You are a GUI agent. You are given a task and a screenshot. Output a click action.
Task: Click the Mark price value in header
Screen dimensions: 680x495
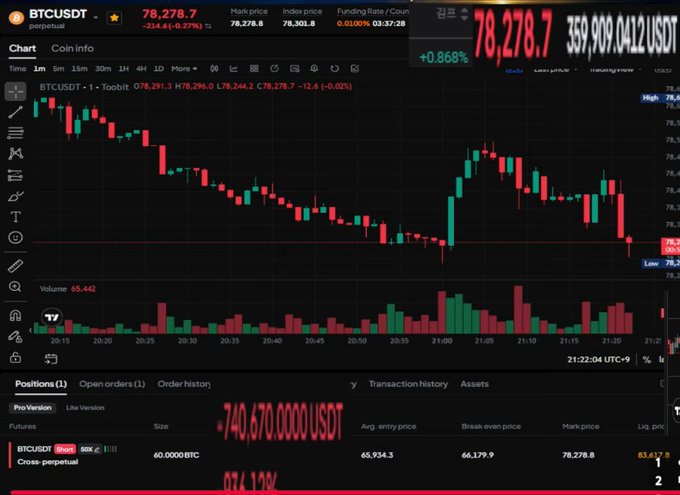point(247,23)
